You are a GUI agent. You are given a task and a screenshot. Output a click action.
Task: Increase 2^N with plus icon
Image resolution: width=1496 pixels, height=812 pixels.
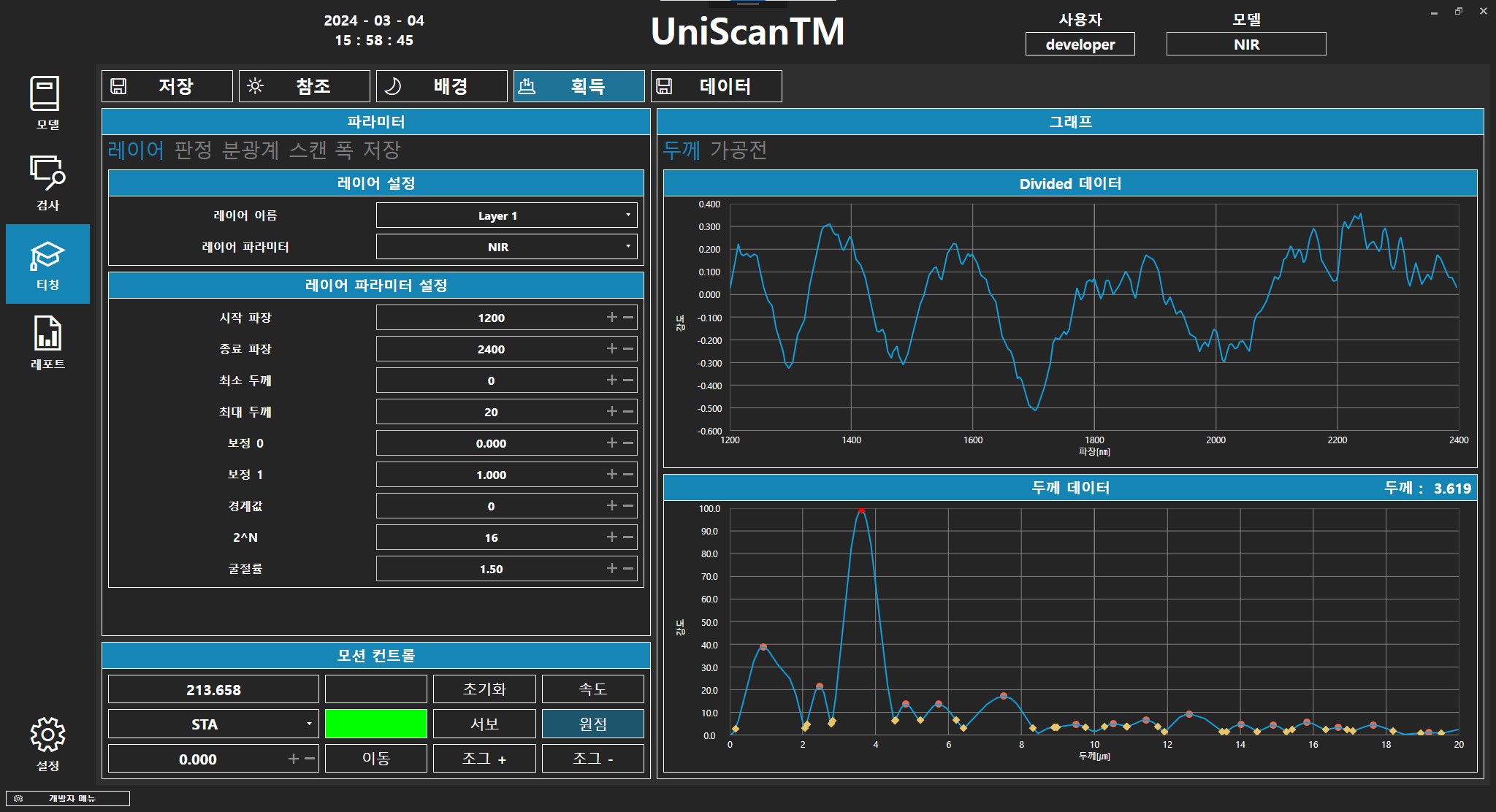coord(612,537)
